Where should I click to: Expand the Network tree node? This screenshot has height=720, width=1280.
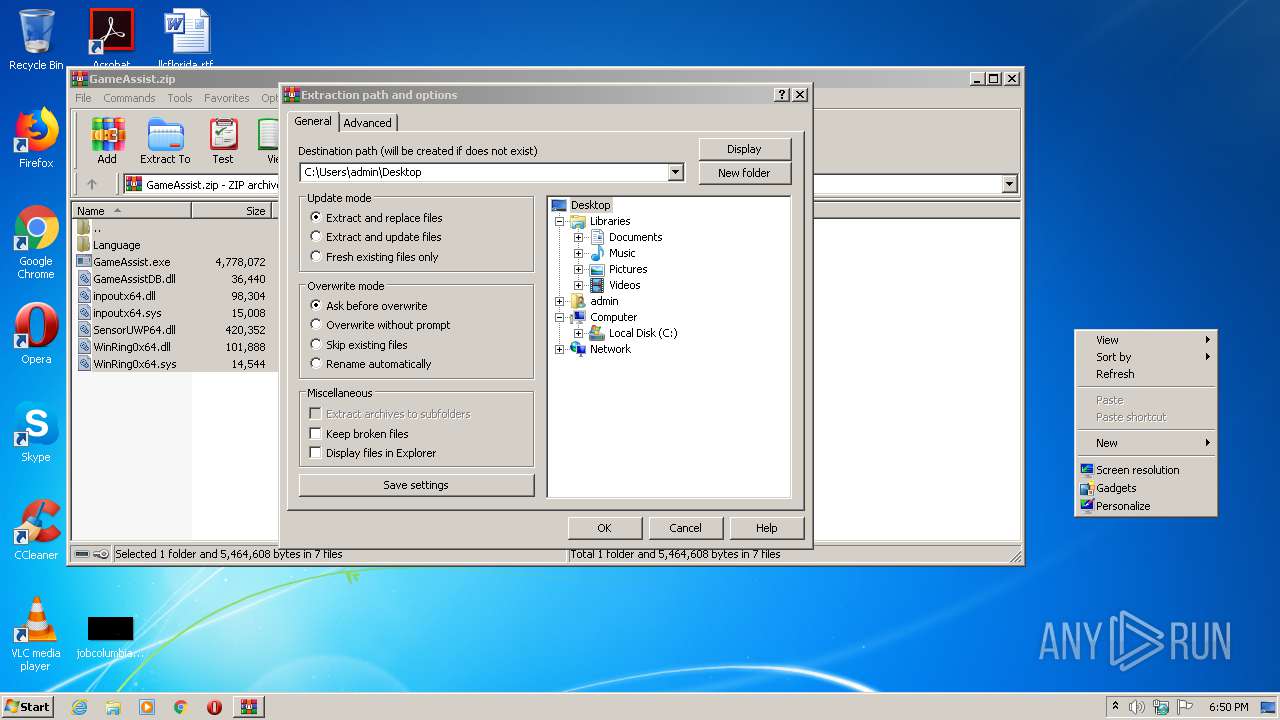pos(560,349)
